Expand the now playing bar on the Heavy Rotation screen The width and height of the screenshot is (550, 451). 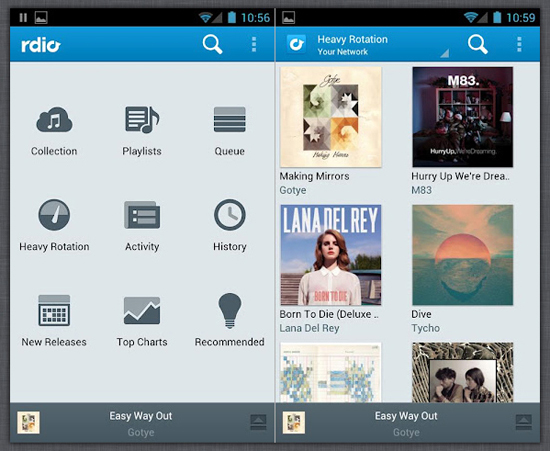pyautogui.click(x=524, y=422)
